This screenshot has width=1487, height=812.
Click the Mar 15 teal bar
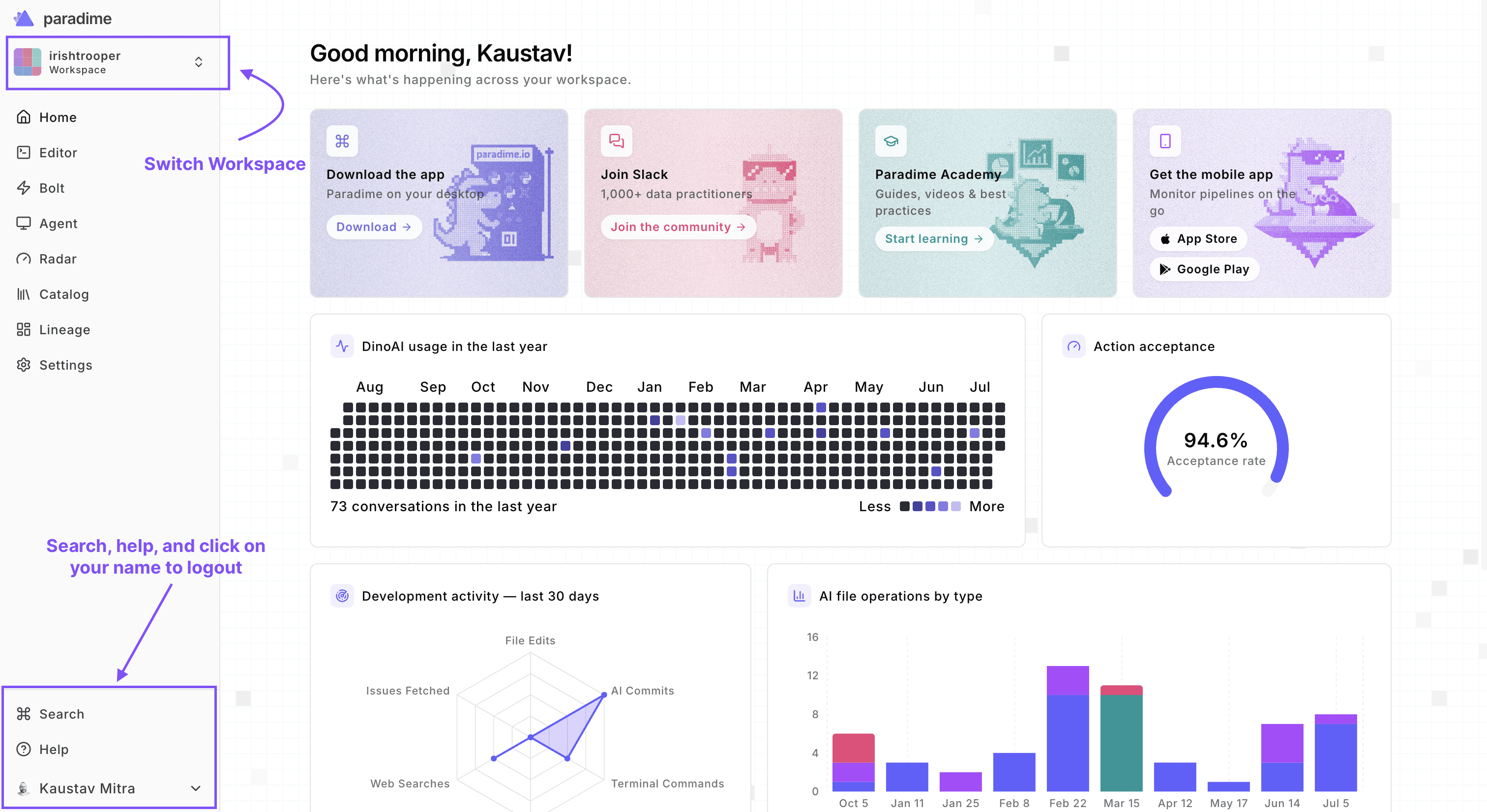pos(1121,743)
